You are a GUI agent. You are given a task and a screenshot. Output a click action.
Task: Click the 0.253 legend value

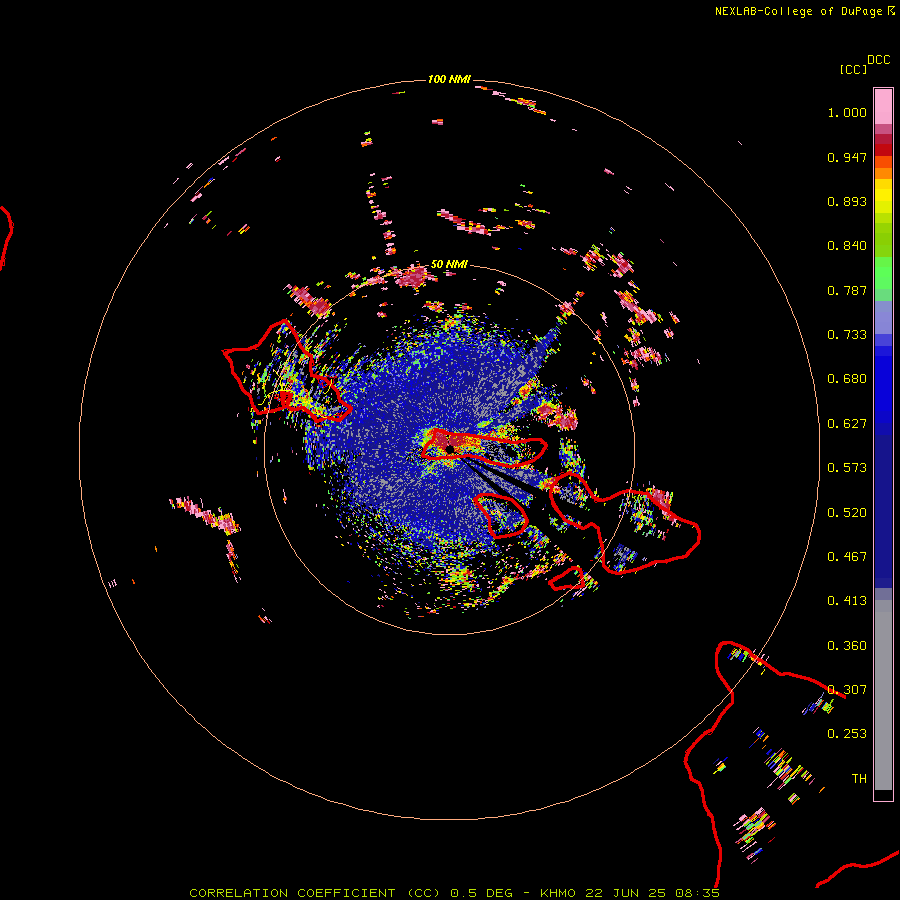[x=847, y=734]
